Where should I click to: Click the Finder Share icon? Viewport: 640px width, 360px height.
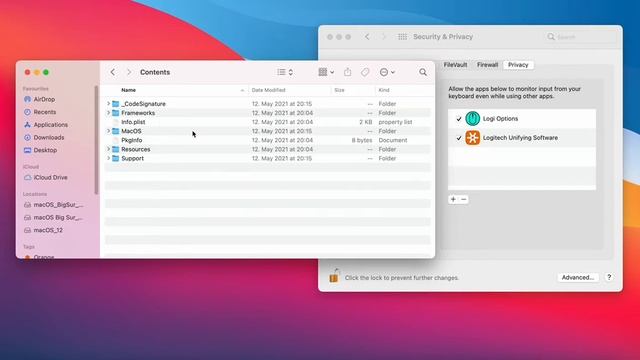(x=347, y=72)
